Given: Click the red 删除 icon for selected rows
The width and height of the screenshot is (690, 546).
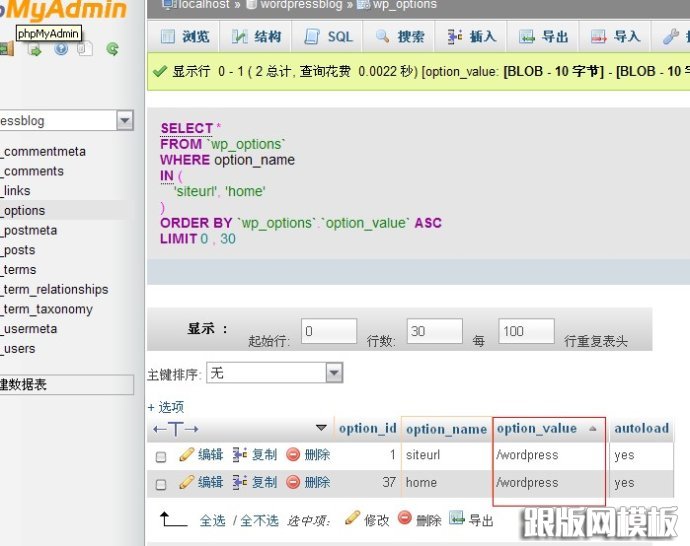Looking at the screenshot, I should click(x=404, y=518).
